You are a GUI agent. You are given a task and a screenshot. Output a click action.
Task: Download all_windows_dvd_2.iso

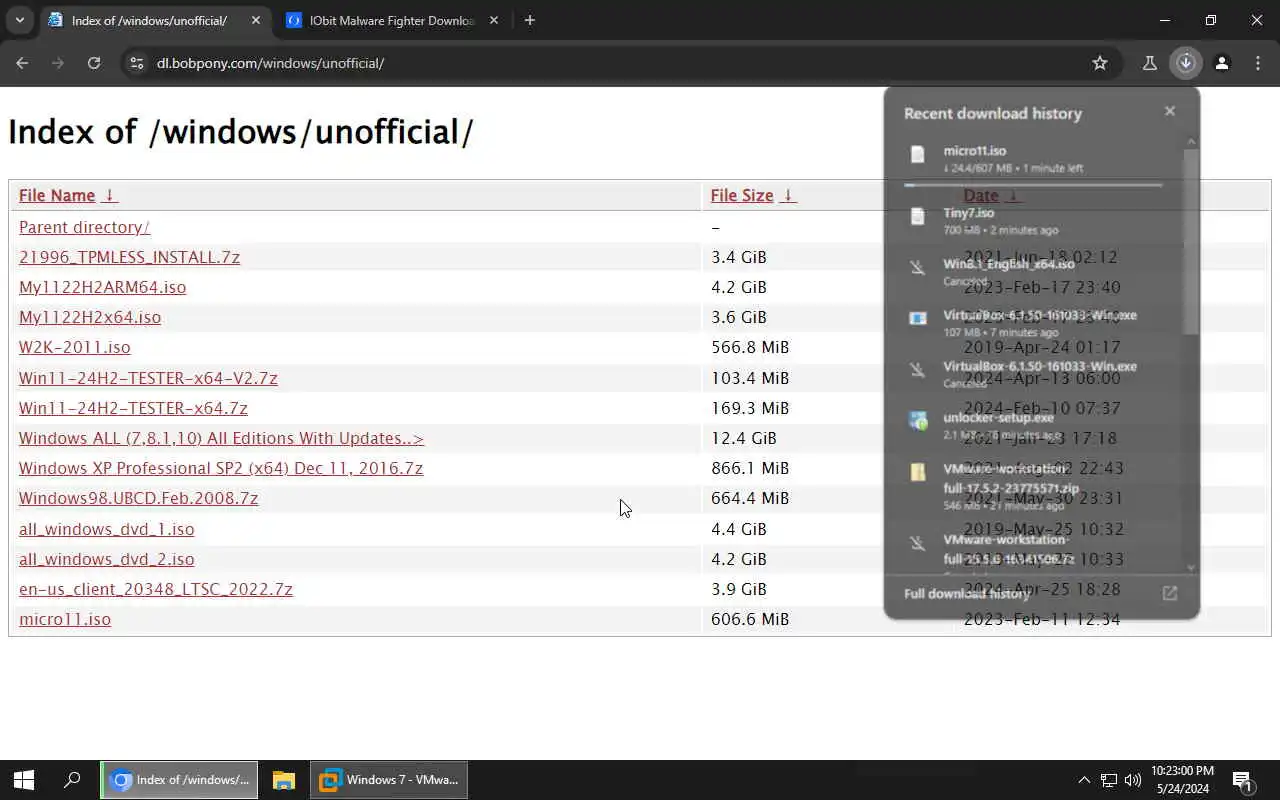pos(107,559)
